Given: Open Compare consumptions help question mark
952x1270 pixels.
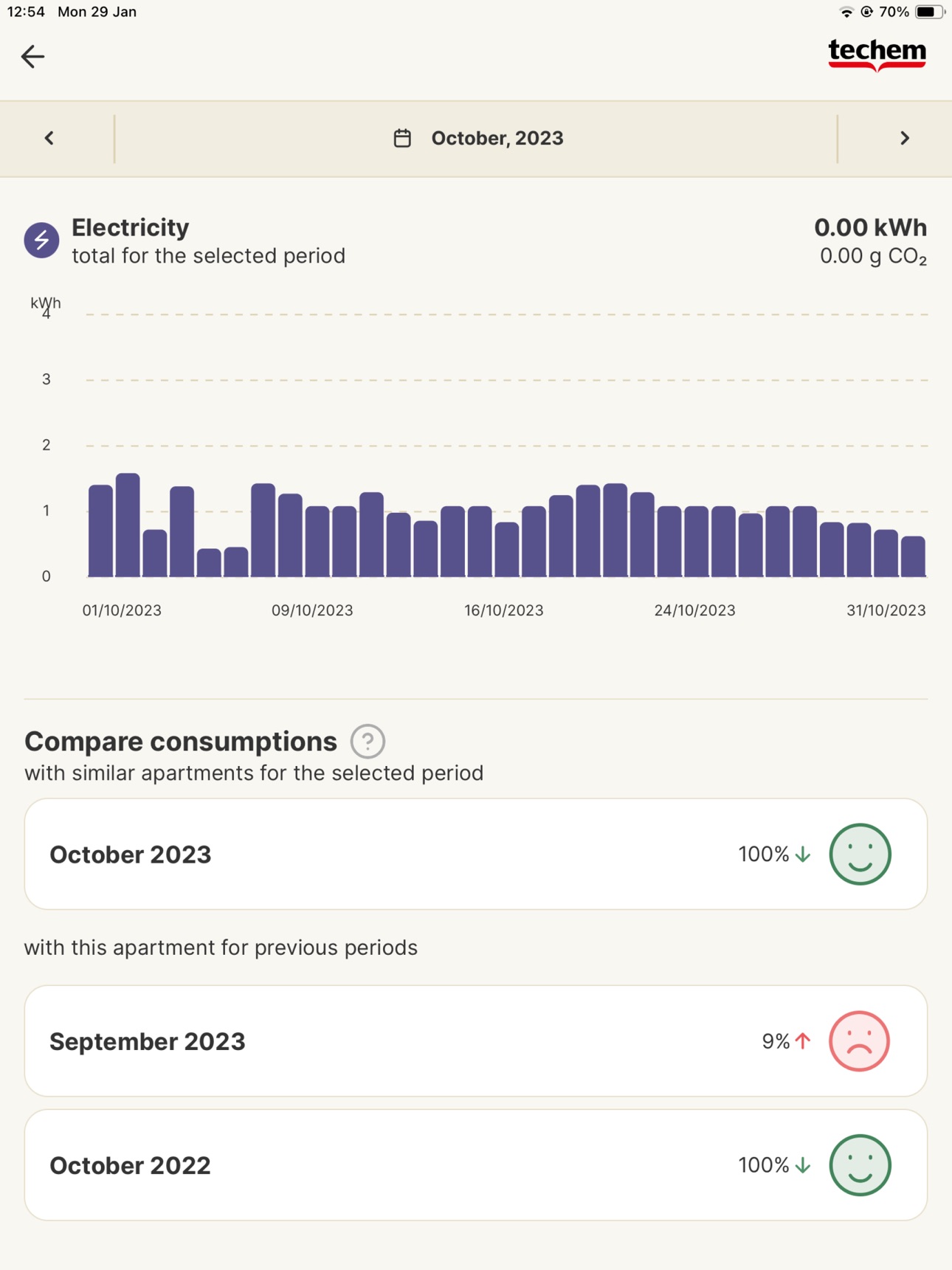Looking at the screenshot, I should [x=368, y=741].
